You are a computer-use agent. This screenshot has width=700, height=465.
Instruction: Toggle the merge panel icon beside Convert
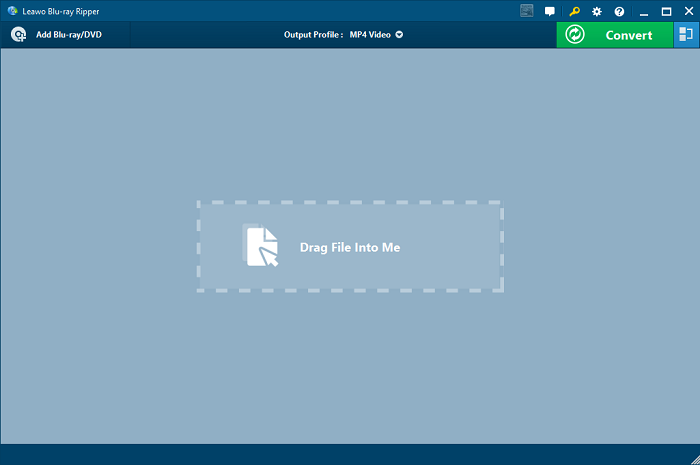click(x=686, y=35)
